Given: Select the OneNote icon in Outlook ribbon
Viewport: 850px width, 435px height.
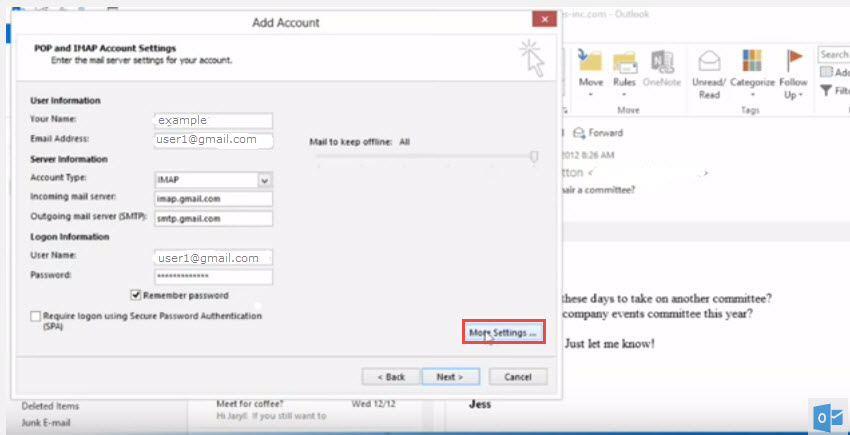Looking at the screenshot, I should [662, 61].
